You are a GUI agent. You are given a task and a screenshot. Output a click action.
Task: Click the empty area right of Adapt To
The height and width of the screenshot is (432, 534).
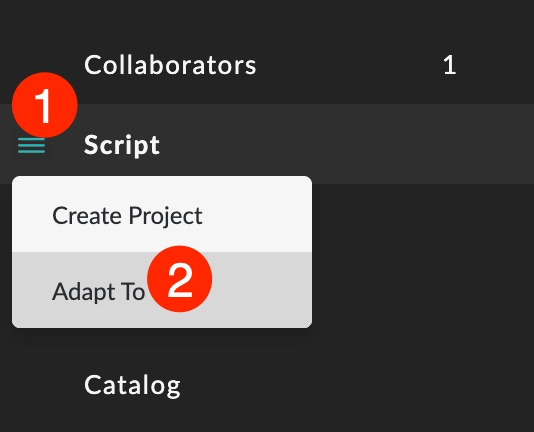tap(262, 290)
